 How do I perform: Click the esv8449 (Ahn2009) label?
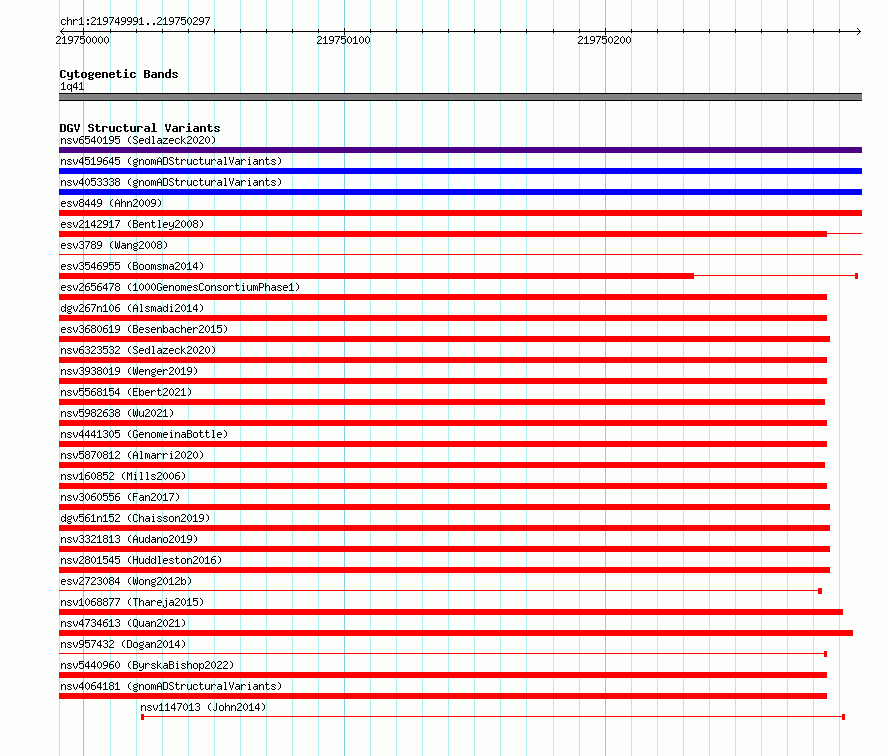coord(111,203)
